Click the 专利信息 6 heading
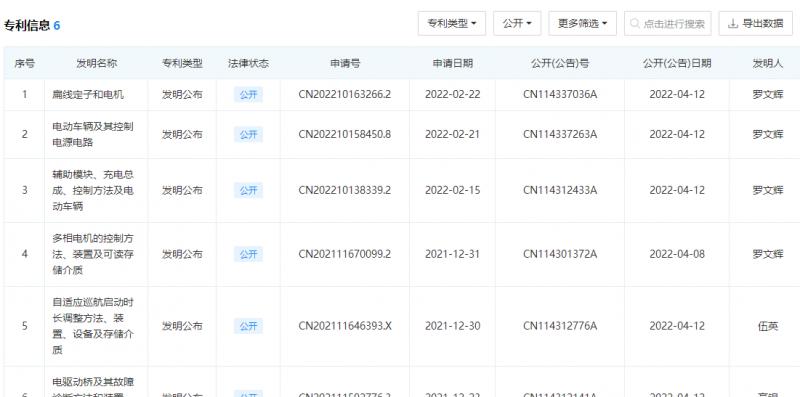Screen dimensions: 800x397 click(x=32, y=26)
